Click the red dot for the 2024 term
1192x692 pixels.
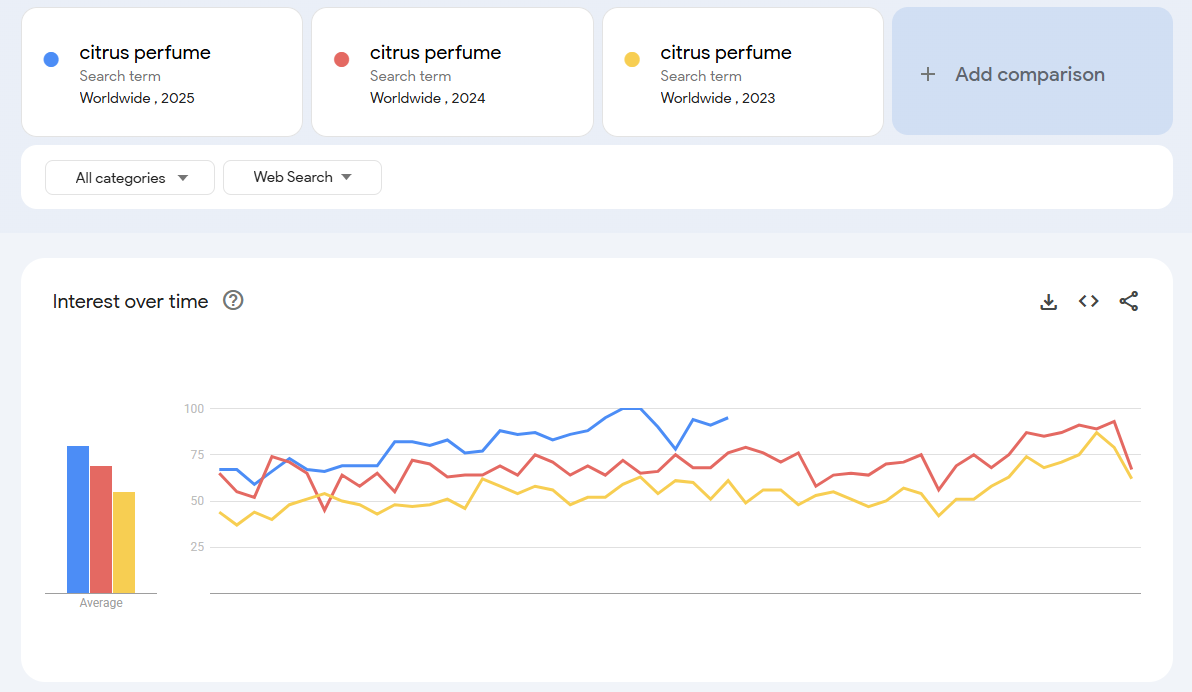(x=341, y=59)
